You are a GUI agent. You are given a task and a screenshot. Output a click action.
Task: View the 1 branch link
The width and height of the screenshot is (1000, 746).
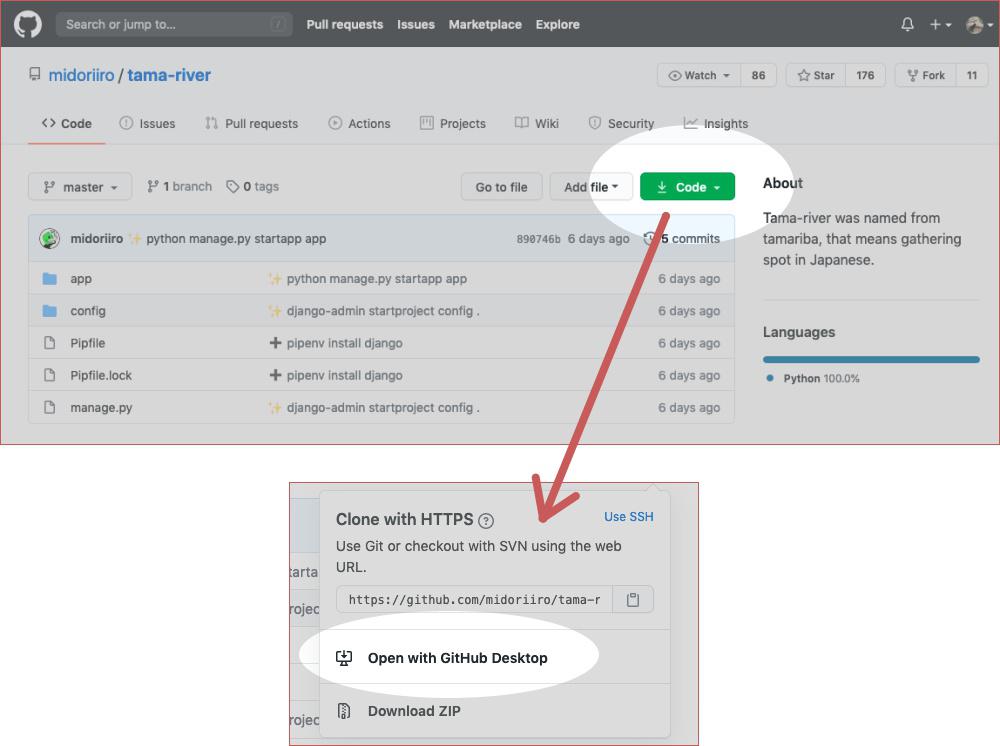(179, 186)
